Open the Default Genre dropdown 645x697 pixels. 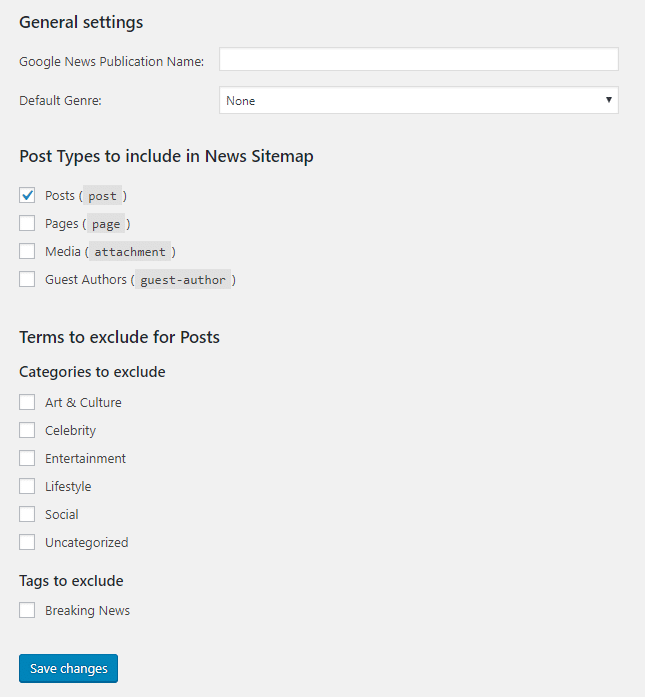coord(418,100)
